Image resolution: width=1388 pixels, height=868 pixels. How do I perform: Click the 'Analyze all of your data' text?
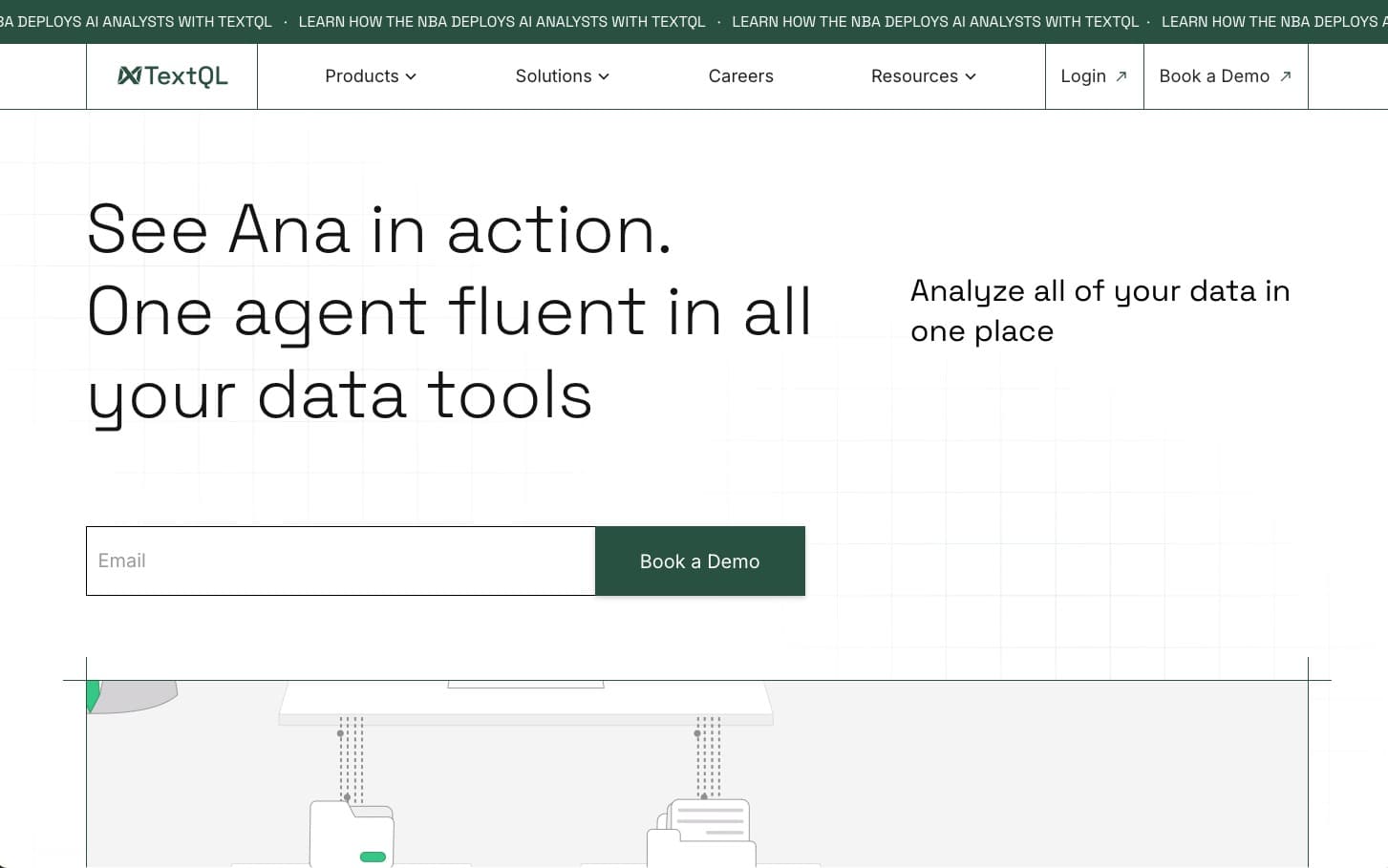[x=1100, y=310]
